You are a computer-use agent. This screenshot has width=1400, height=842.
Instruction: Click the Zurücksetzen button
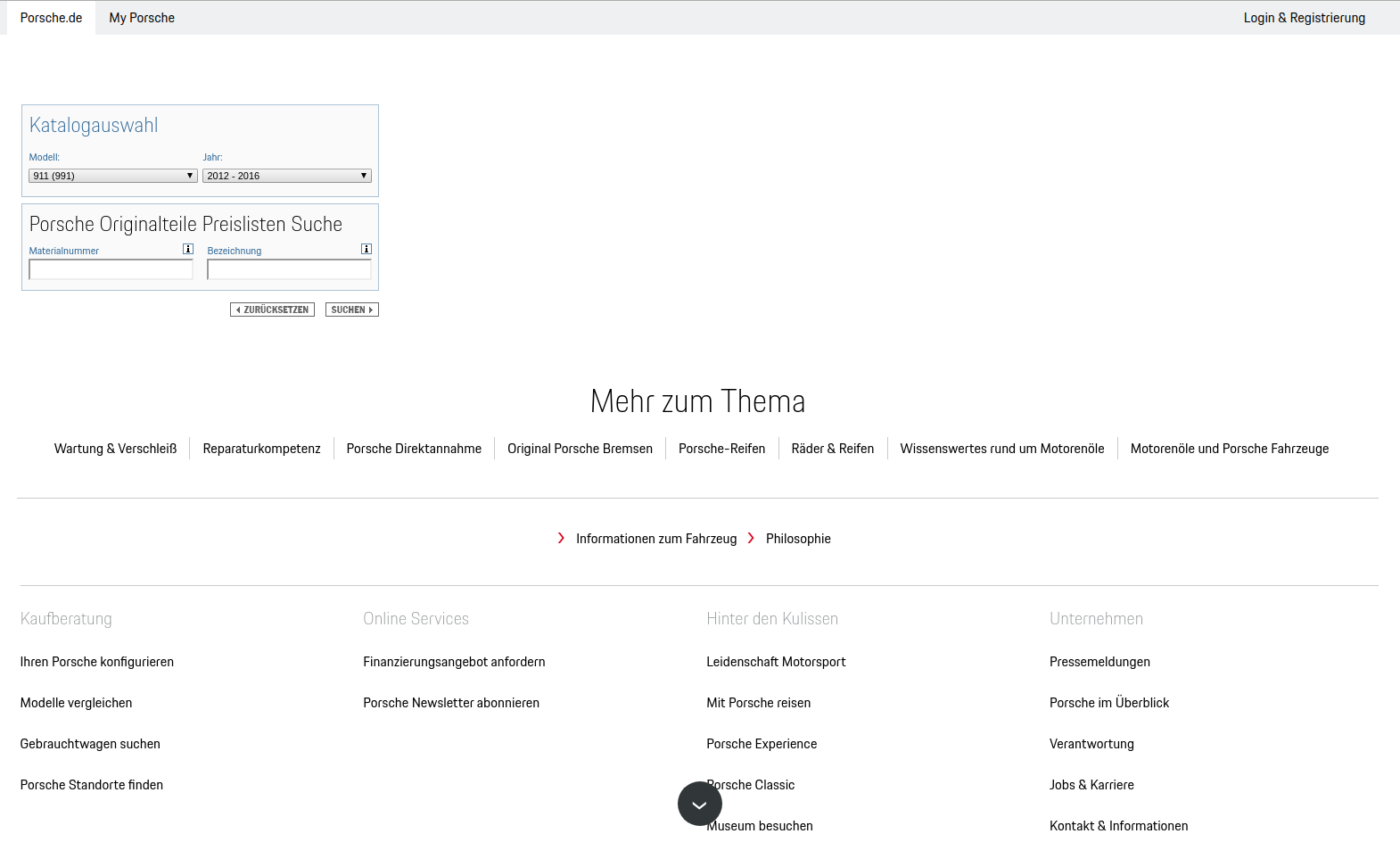click(x=272, y=310)
